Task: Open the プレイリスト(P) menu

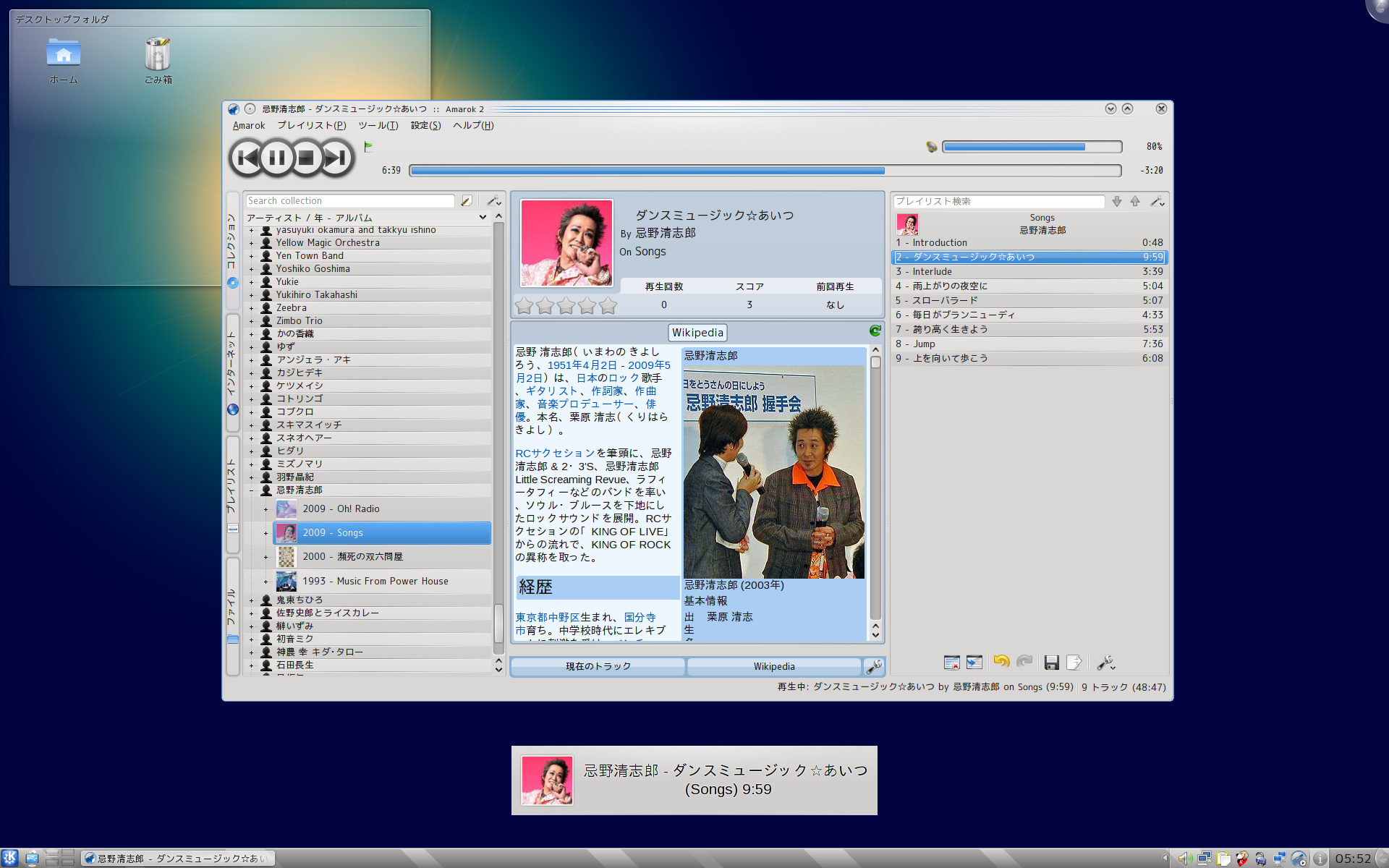Action: (x=312, y=125)
